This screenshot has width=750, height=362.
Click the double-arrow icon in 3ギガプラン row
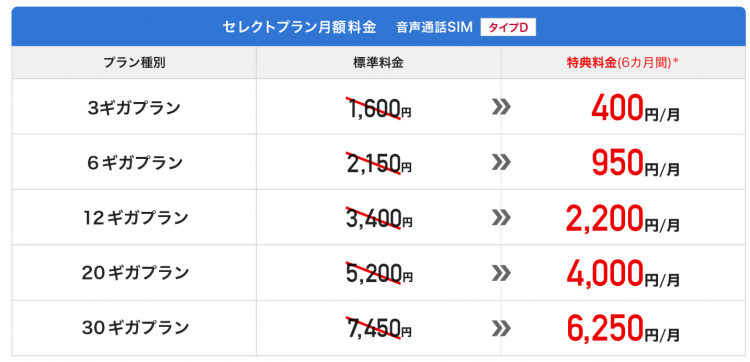pos(501,108)
